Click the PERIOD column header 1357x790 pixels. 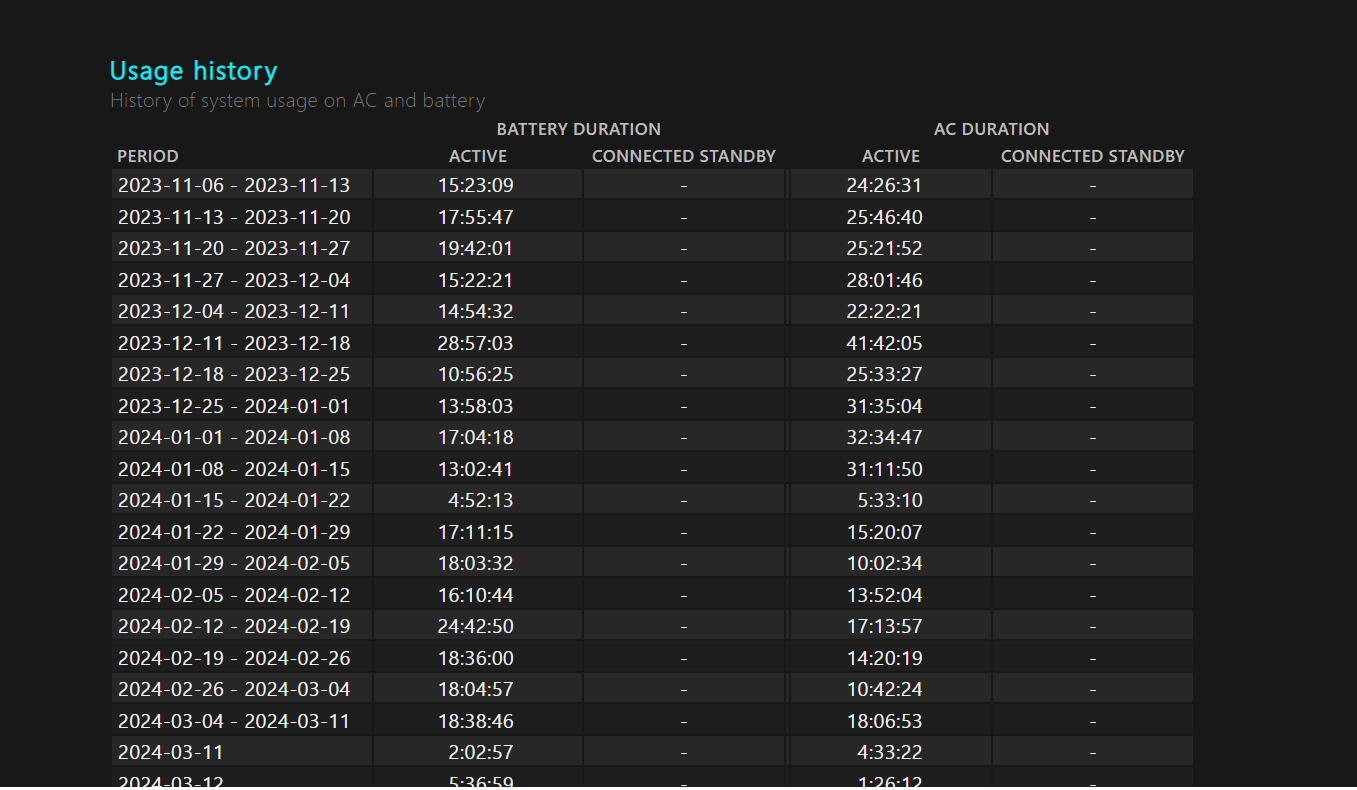tap(148, 156)
